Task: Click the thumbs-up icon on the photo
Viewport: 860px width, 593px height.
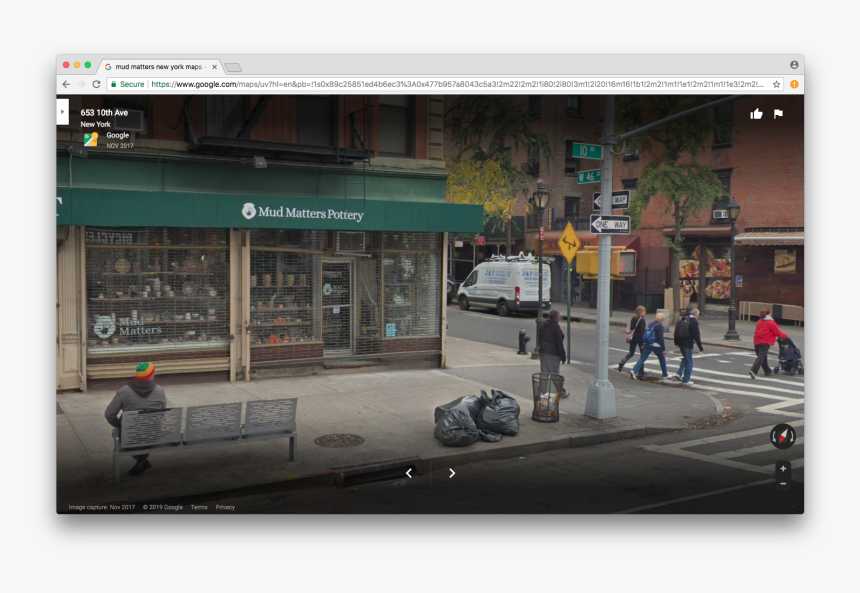Action: (756, 114)
